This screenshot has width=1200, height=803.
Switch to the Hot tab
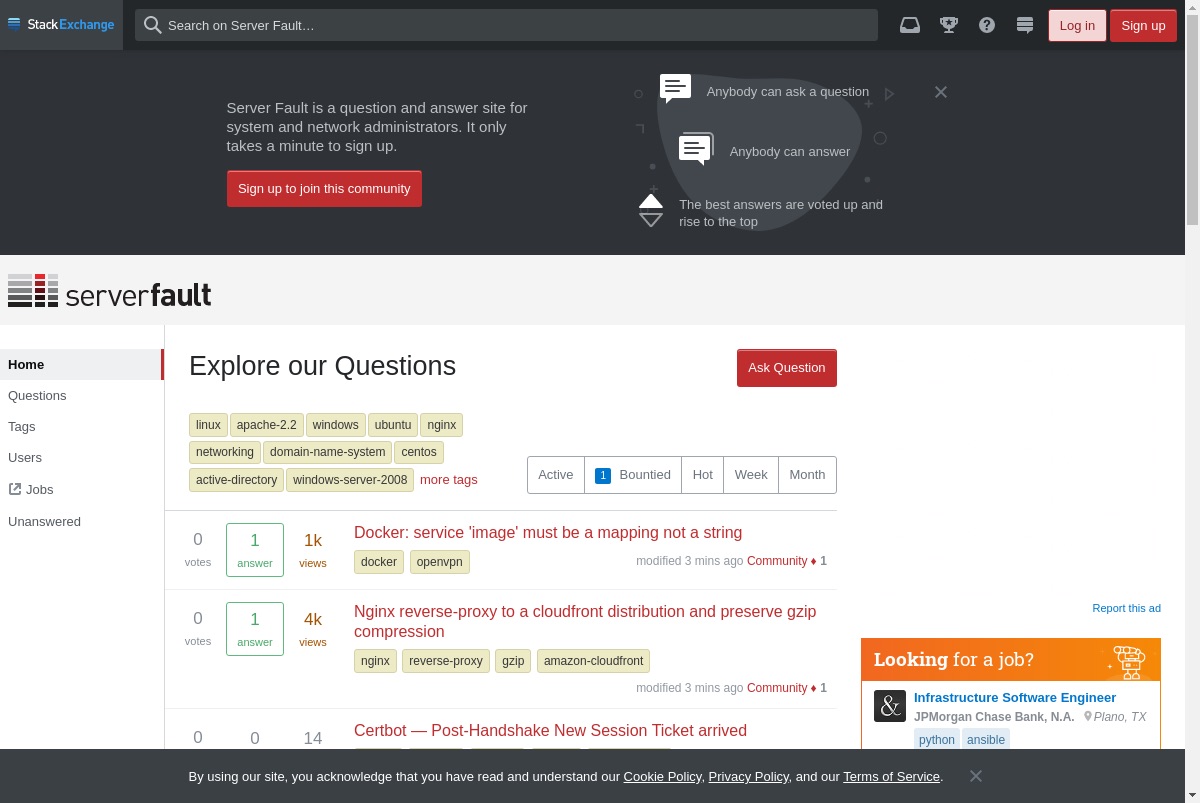pyautogui.click(x=703, y=475)
